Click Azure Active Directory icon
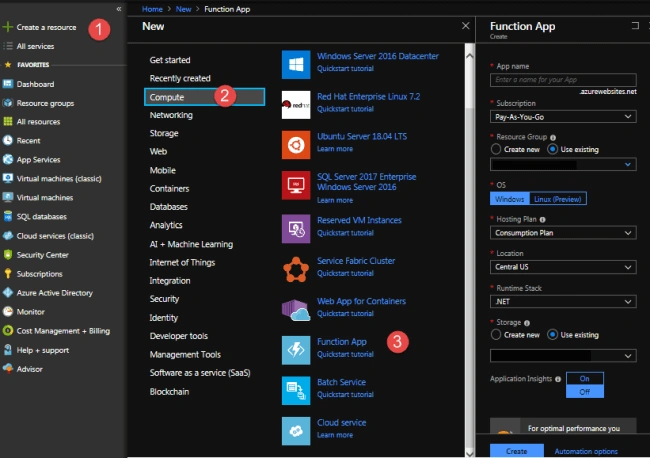This screenshot has width=650, height=458. coord(7,293)
